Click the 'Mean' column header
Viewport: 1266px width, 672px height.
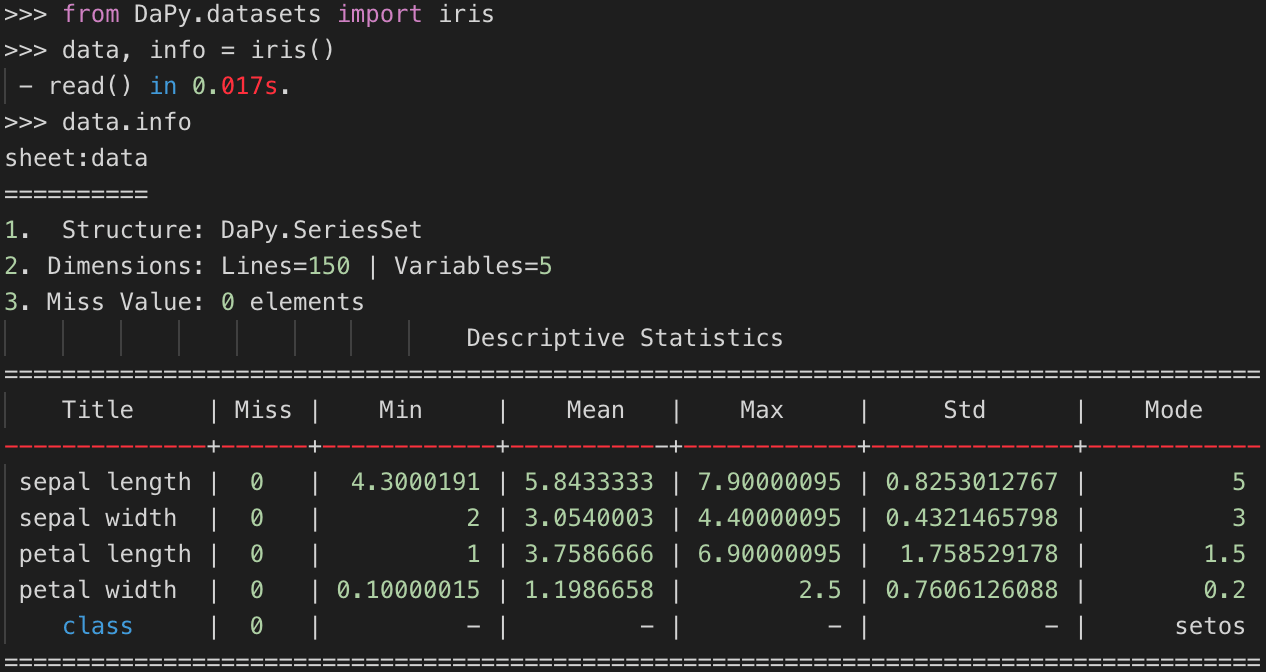click(596, 410)
